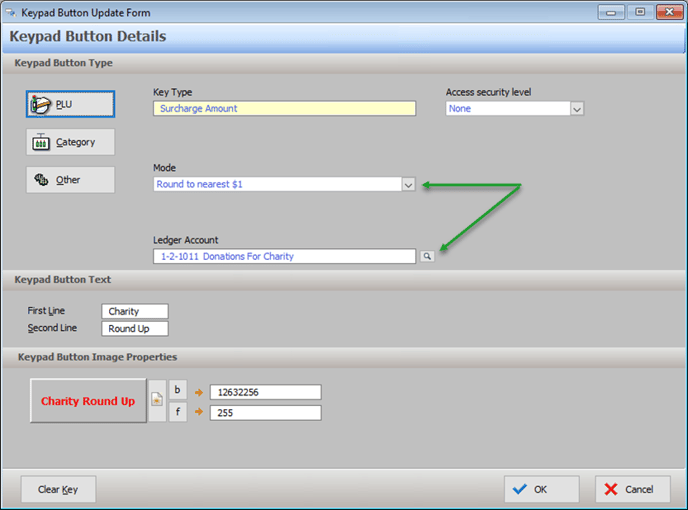This screenshot has height=510, width=688.
Task: Open the Access security level dropdown arrow
Action: [577, 109]
